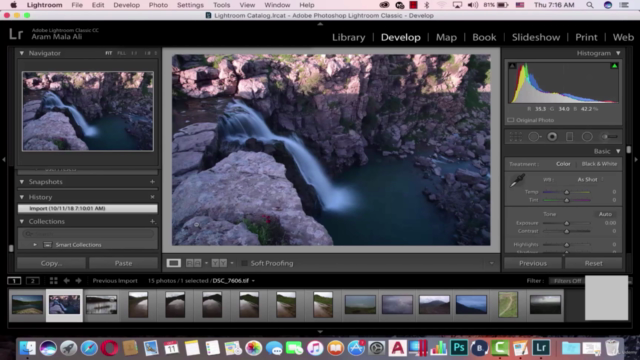Viewport: 640px width, 360px height.
Task: Collapse the Snapshots panel triangle
Action: (22, 182)
